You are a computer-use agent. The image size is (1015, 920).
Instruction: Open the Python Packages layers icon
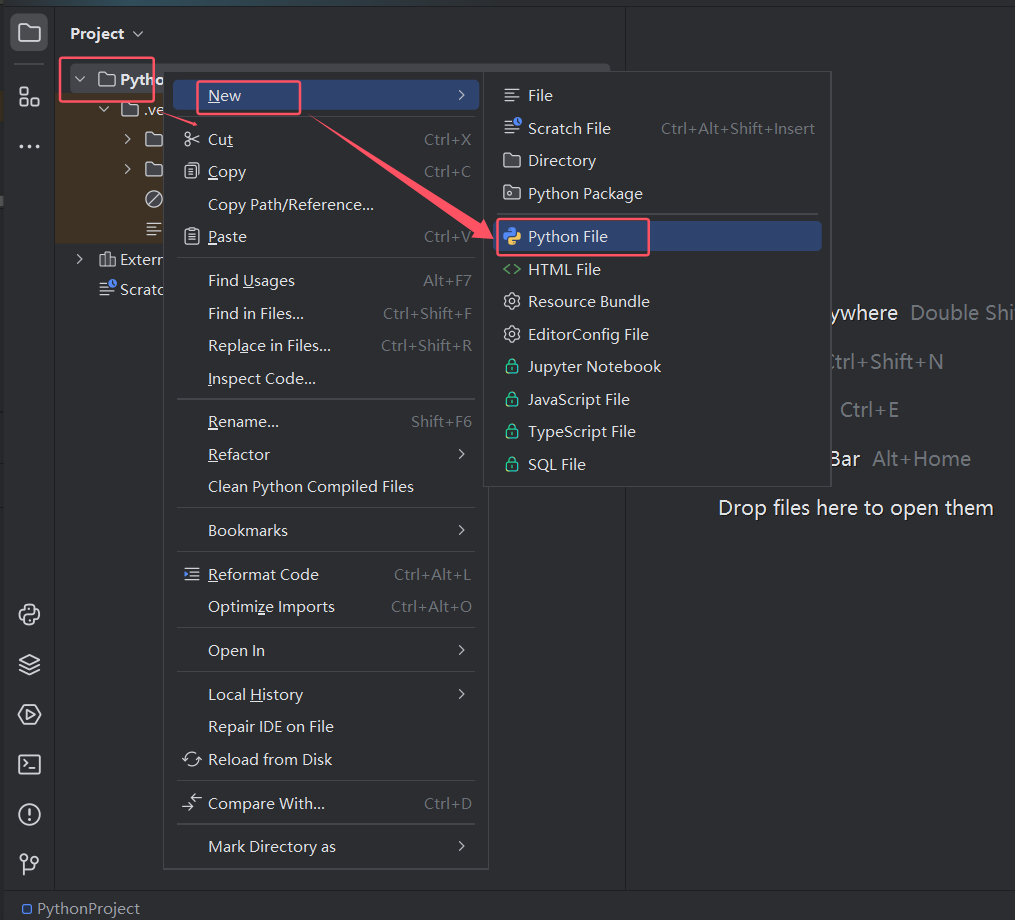click(29, 665)
